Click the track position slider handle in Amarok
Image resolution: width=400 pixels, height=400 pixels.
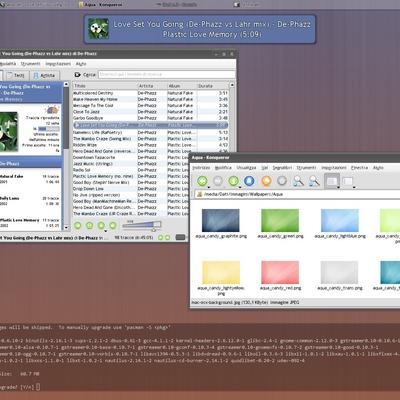coord(154,230)
